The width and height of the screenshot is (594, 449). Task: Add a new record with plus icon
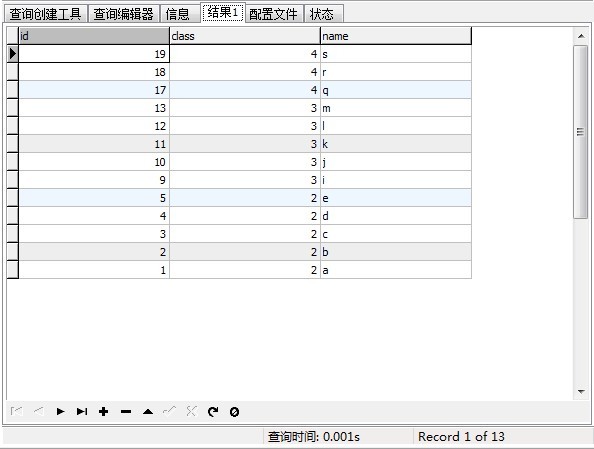pos(103,411)
